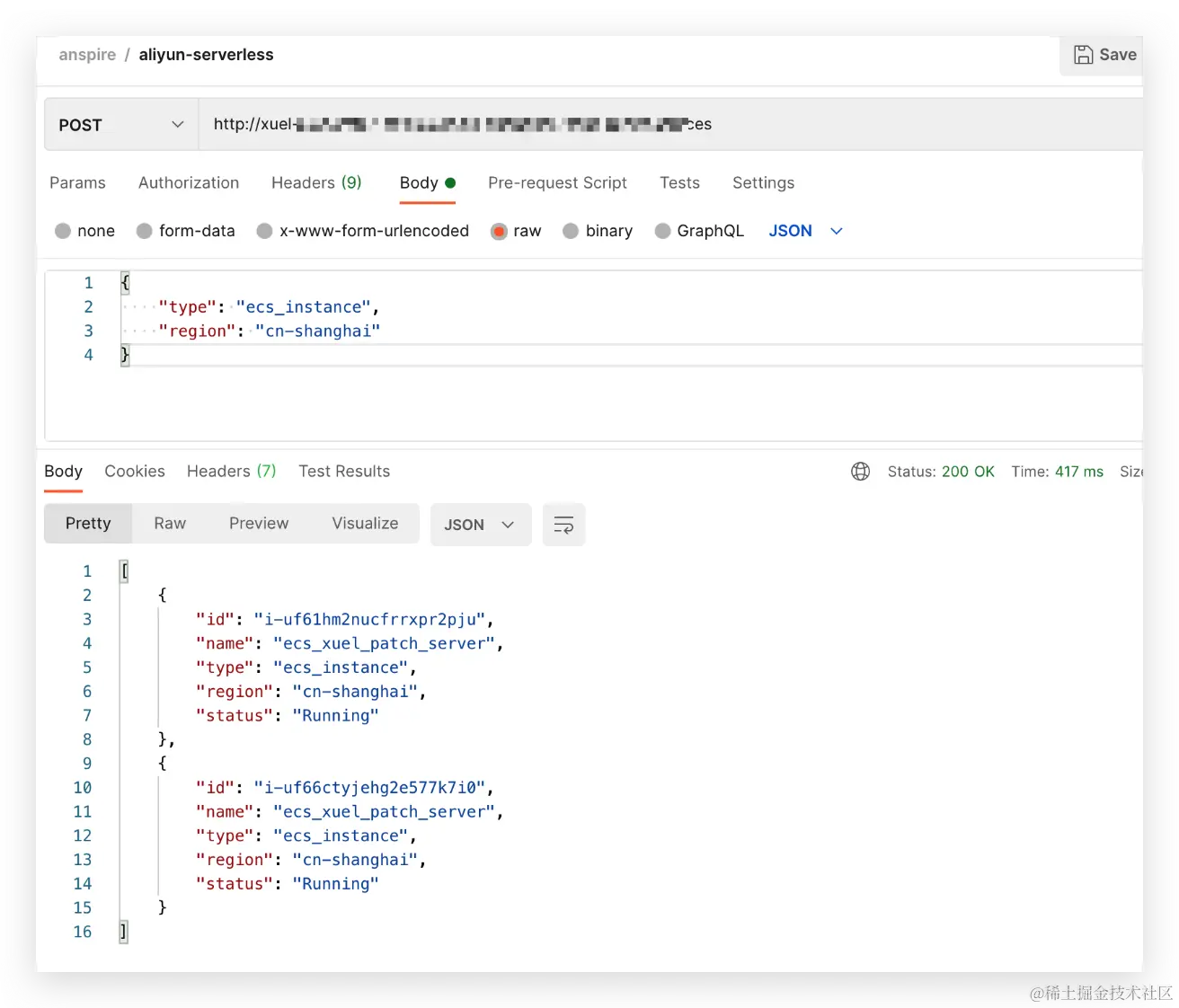Click the id "i-uf66ctyjehg2e577k7i0" value
This screenshot has height=1008, width=1179.
pyautogui.click(x=369, y=787)
